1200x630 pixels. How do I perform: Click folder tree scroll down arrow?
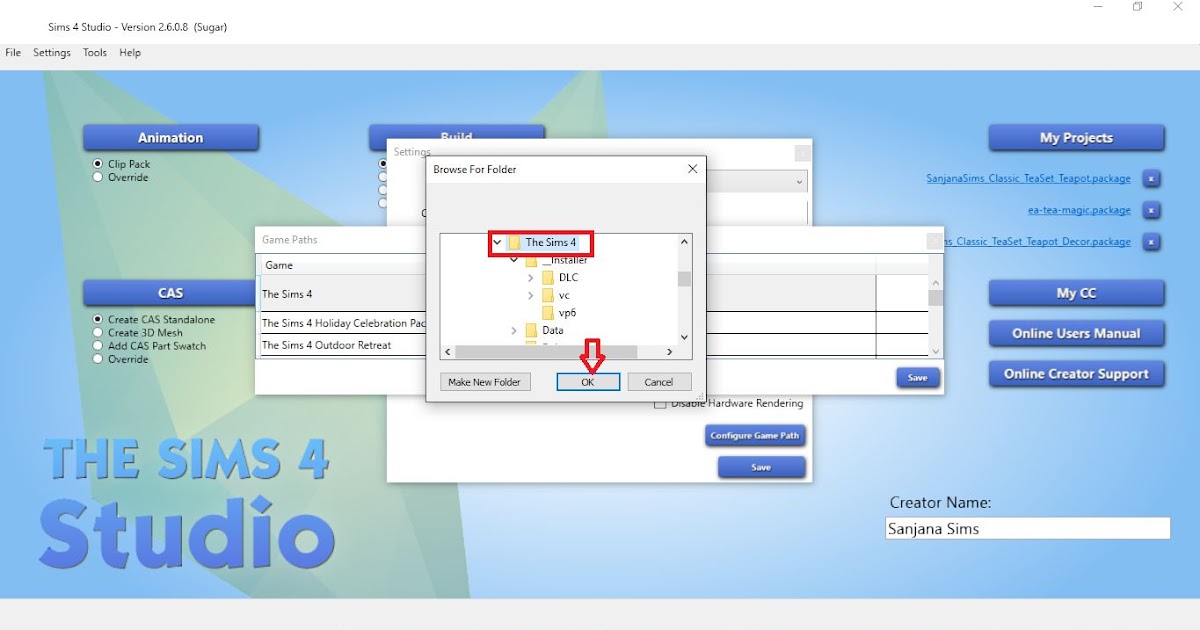click(x=684, y=338)
